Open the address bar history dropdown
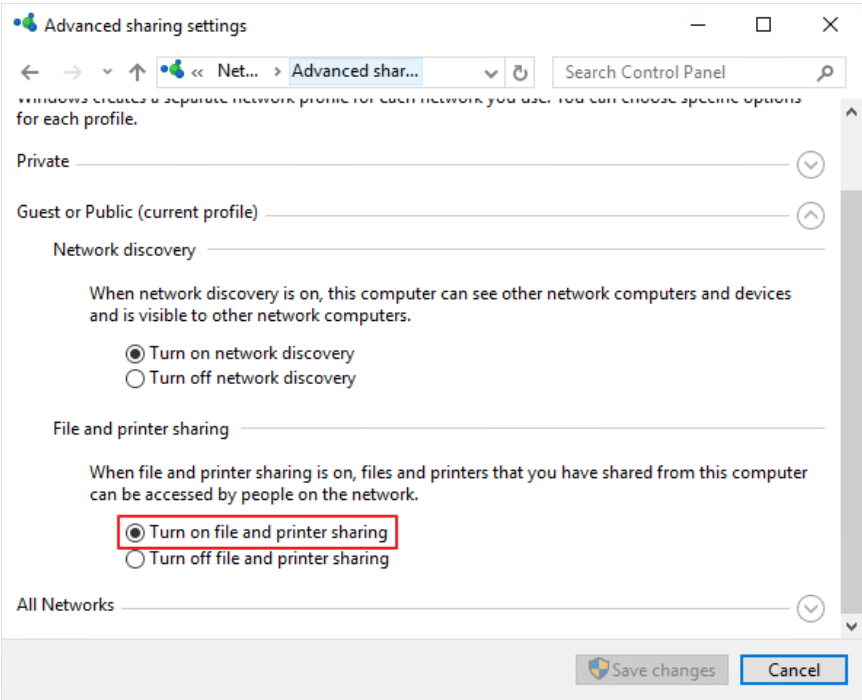 point(490,73)
